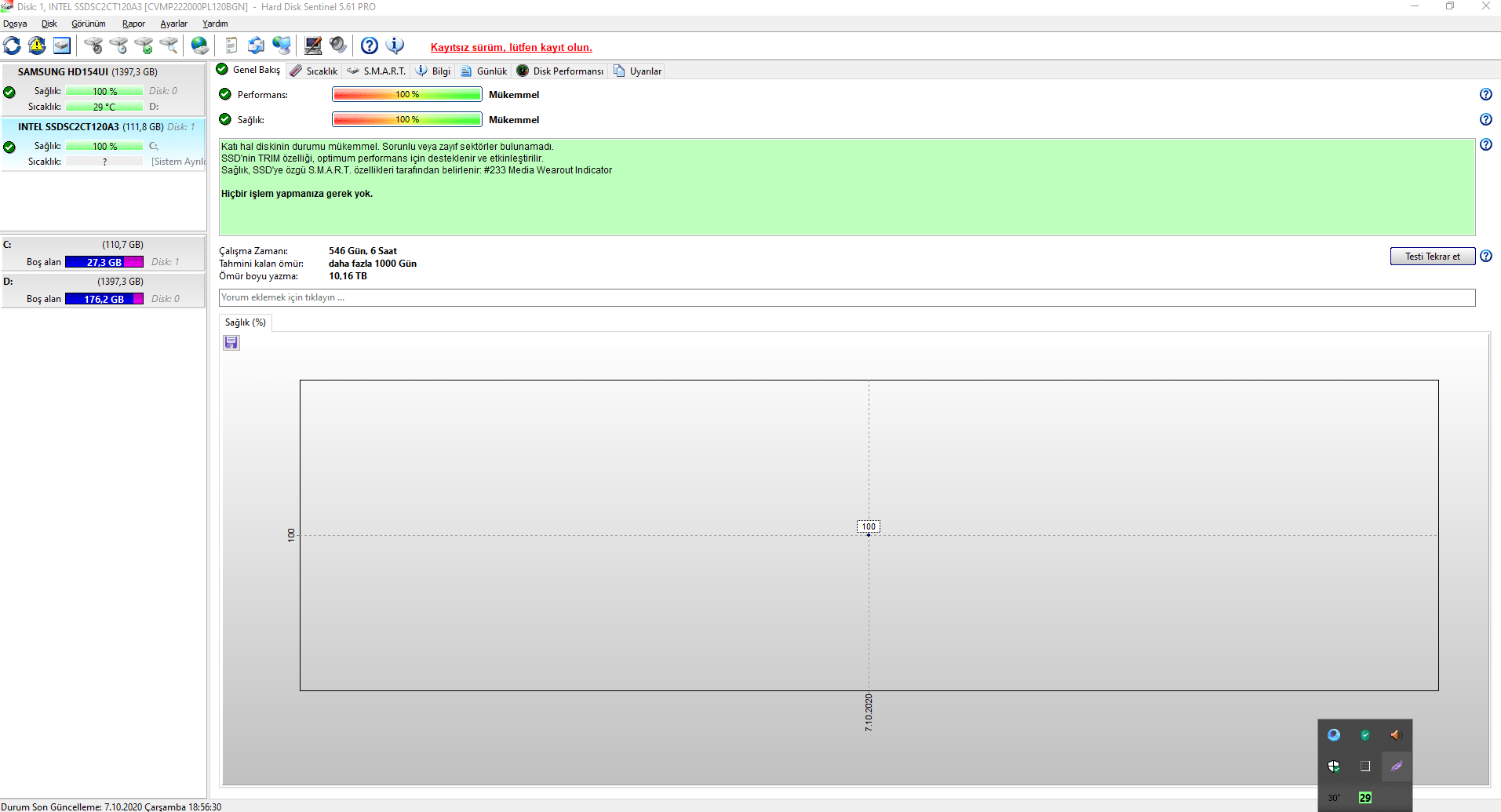Click the globe with disk toolbar icon
Viewport: 1501px width, 812px height.
click(200, 46)
